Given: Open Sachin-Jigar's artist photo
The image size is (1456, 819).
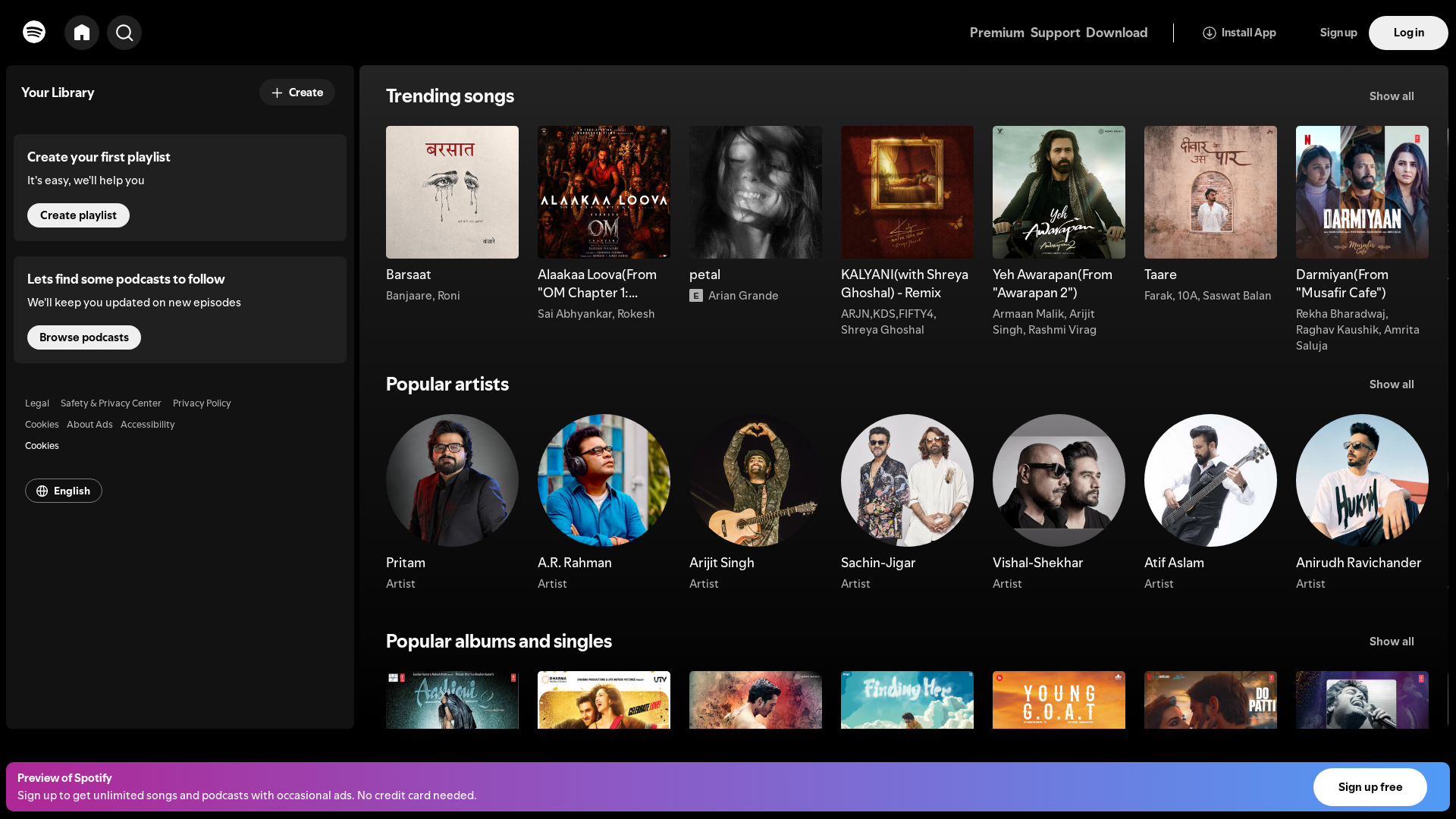Looking at the screenshot, I should [x=907, y=481].
